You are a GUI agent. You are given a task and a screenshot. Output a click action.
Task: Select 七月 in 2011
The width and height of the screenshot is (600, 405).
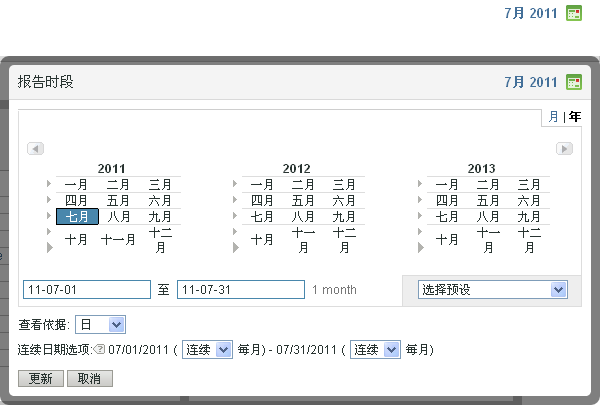click(x=77, y=217)
